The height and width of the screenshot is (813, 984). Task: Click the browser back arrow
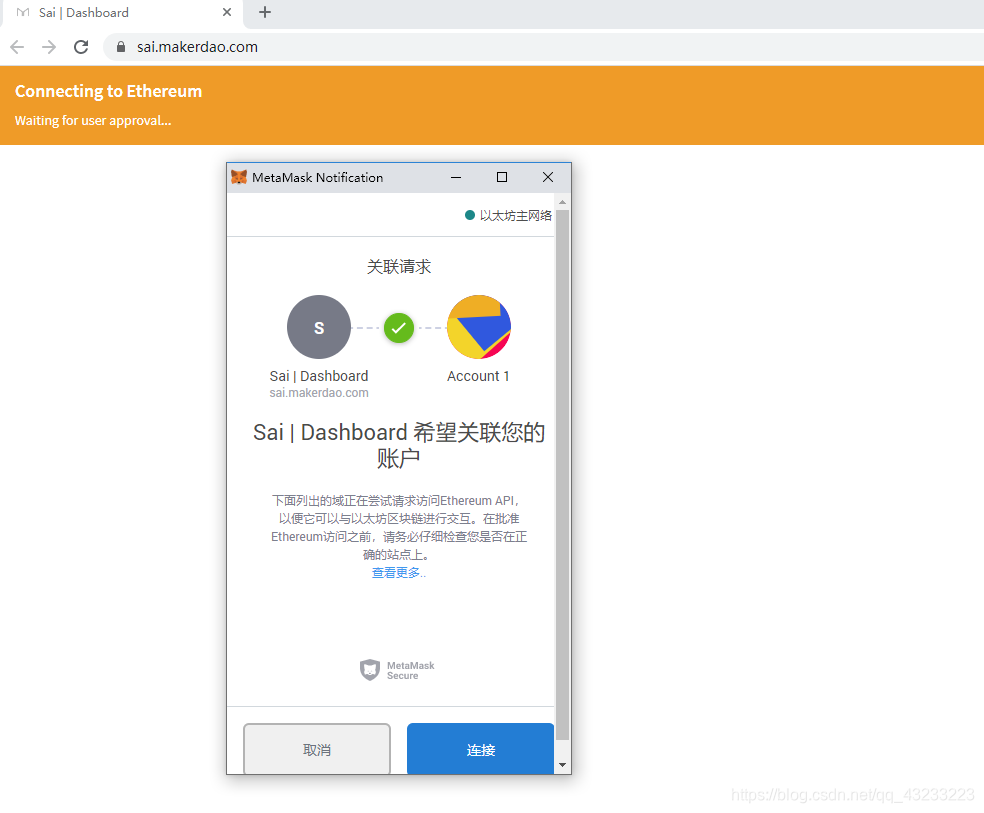[18, 47]
